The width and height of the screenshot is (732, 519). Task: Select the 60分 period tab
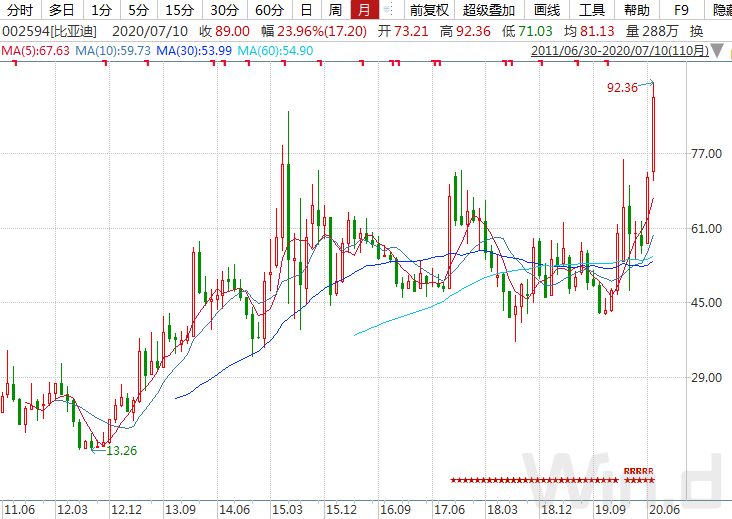(269, 10)
